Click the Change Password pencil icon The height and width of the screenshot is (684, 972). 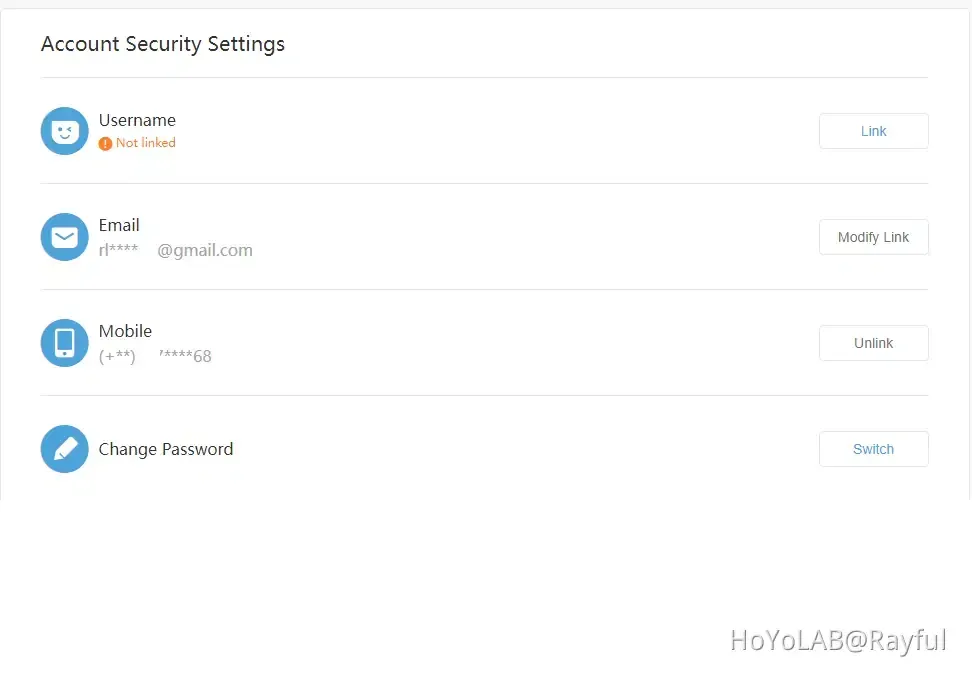64,449
